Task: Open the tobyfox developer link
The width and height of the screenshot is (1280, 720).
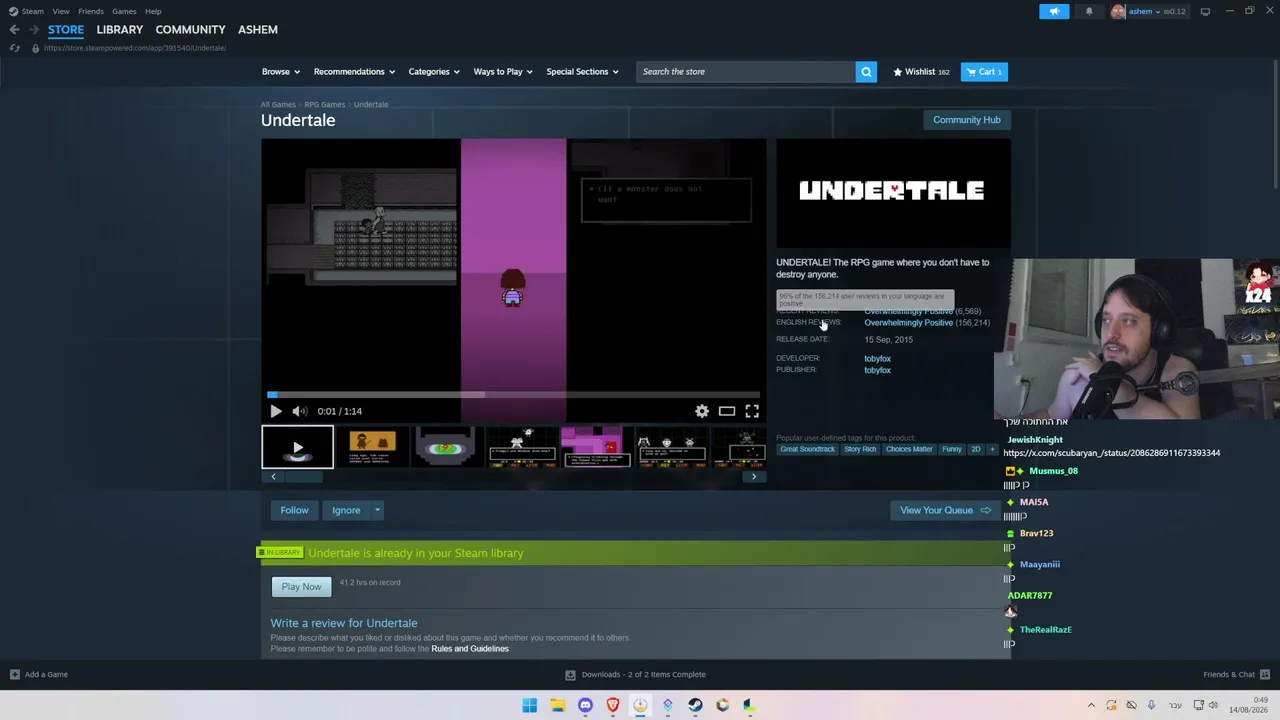Action: pos(877,358)
